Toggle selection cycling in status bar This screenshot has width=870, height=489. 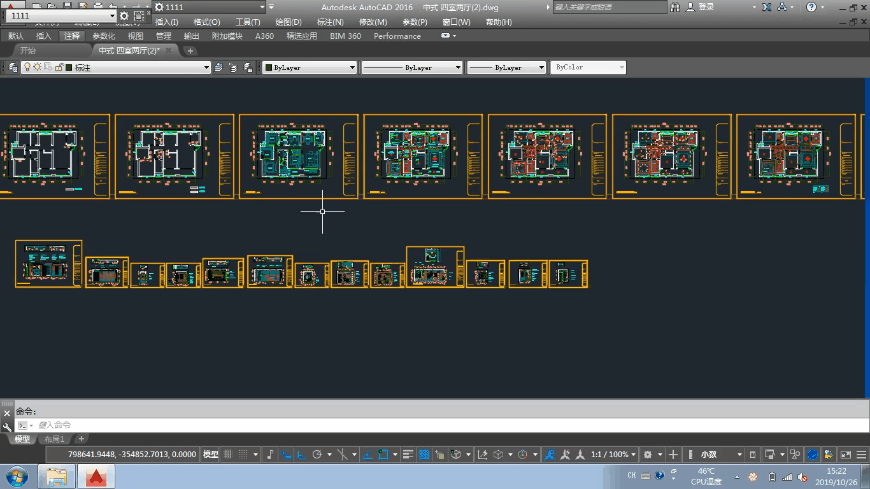pyautogui.click(x=439, y=455)
